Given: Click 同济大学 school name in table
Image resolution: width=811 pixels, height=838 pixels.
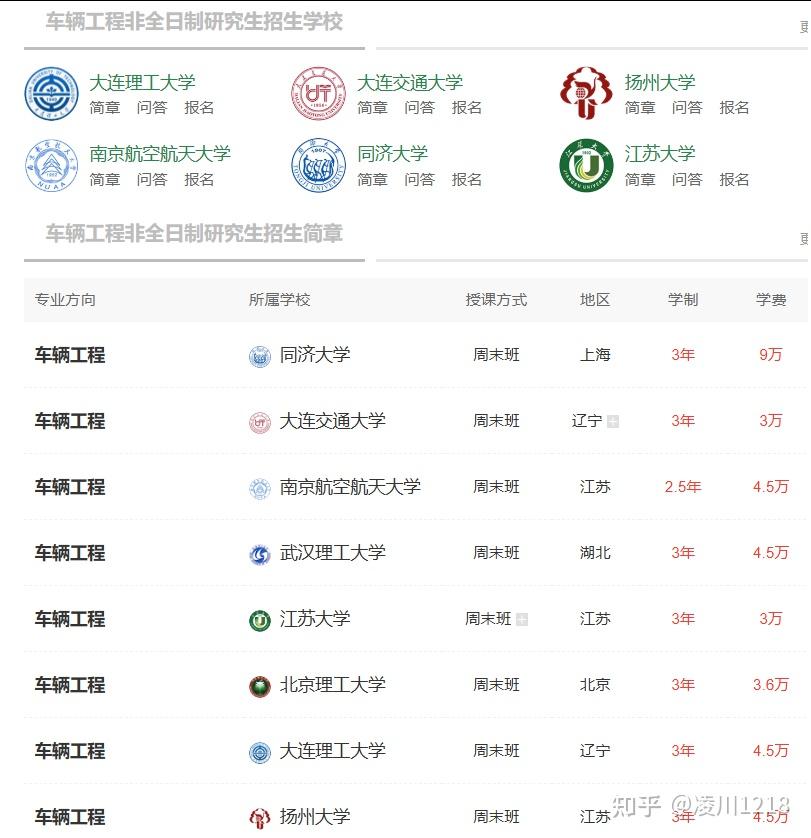Looking at the screenshot, I should pyautogui.click(x=315, y=355).
